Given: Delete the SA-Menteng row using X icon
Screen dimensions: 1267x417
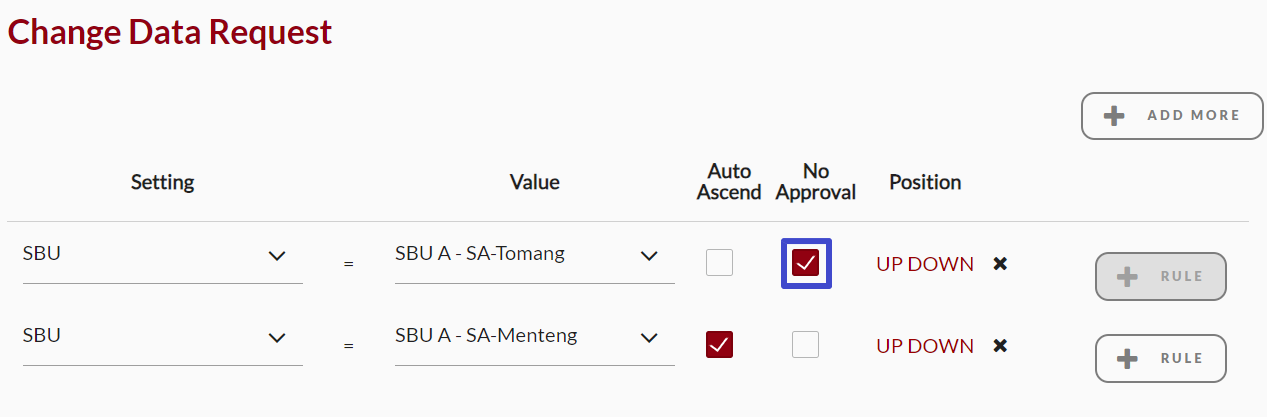Looking at the screenshot, I should [999, 346].
